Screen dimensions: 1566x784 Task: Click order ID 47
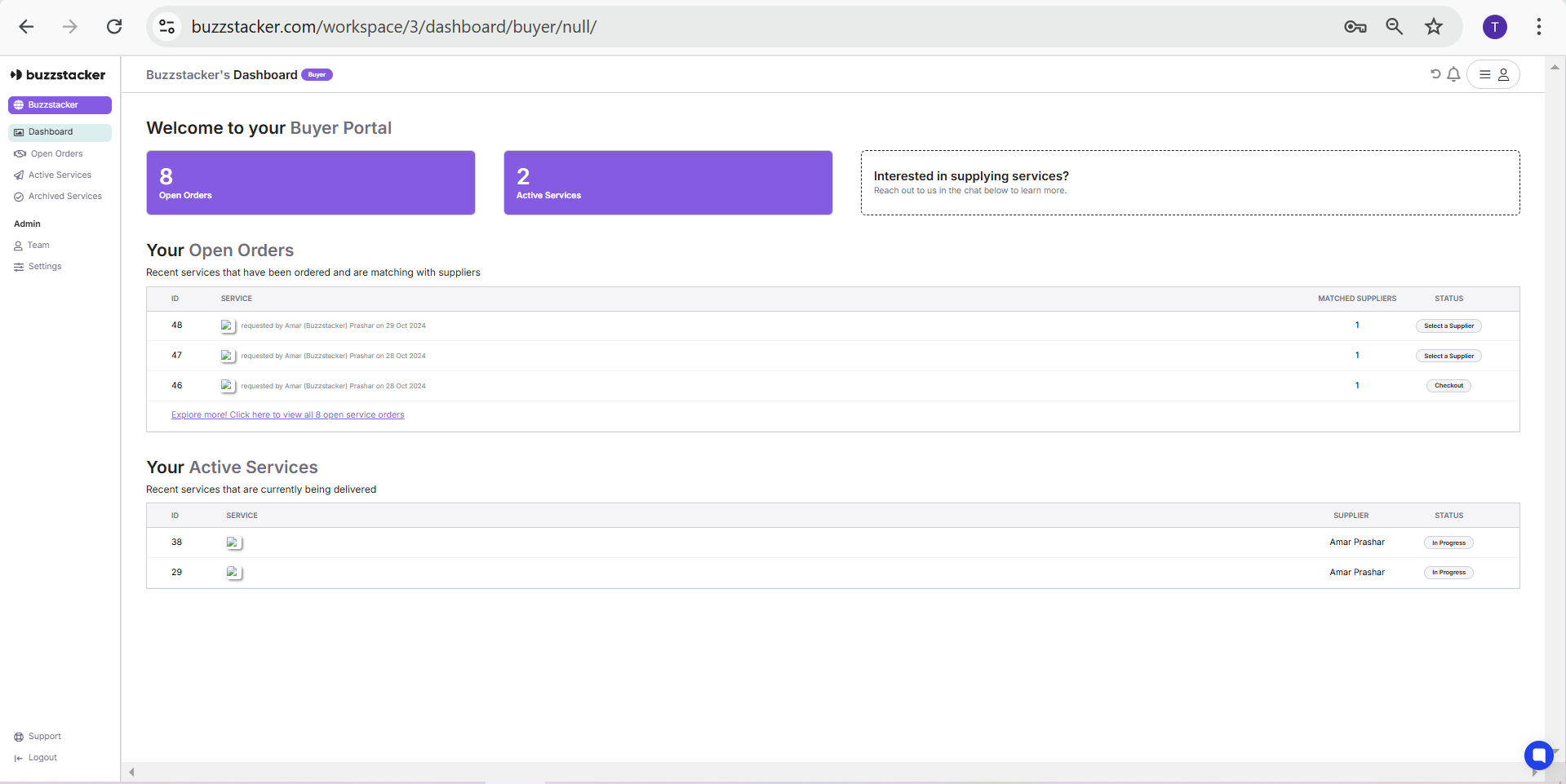click(177, 356)
